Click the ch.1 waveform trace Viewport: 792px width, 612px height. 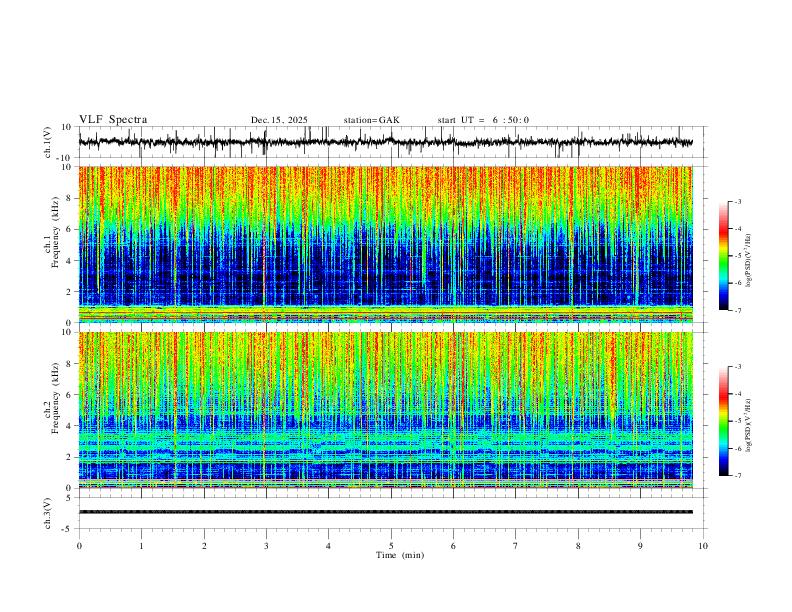tap(385, 142)
